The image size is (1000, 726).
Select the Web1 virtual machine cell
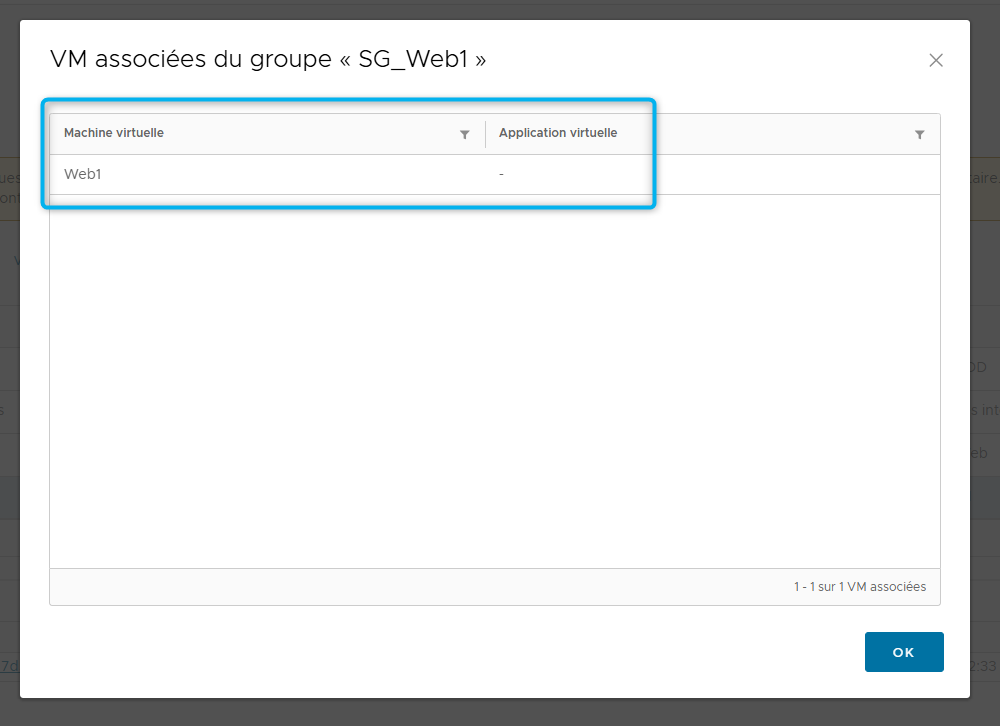point(83,174)
